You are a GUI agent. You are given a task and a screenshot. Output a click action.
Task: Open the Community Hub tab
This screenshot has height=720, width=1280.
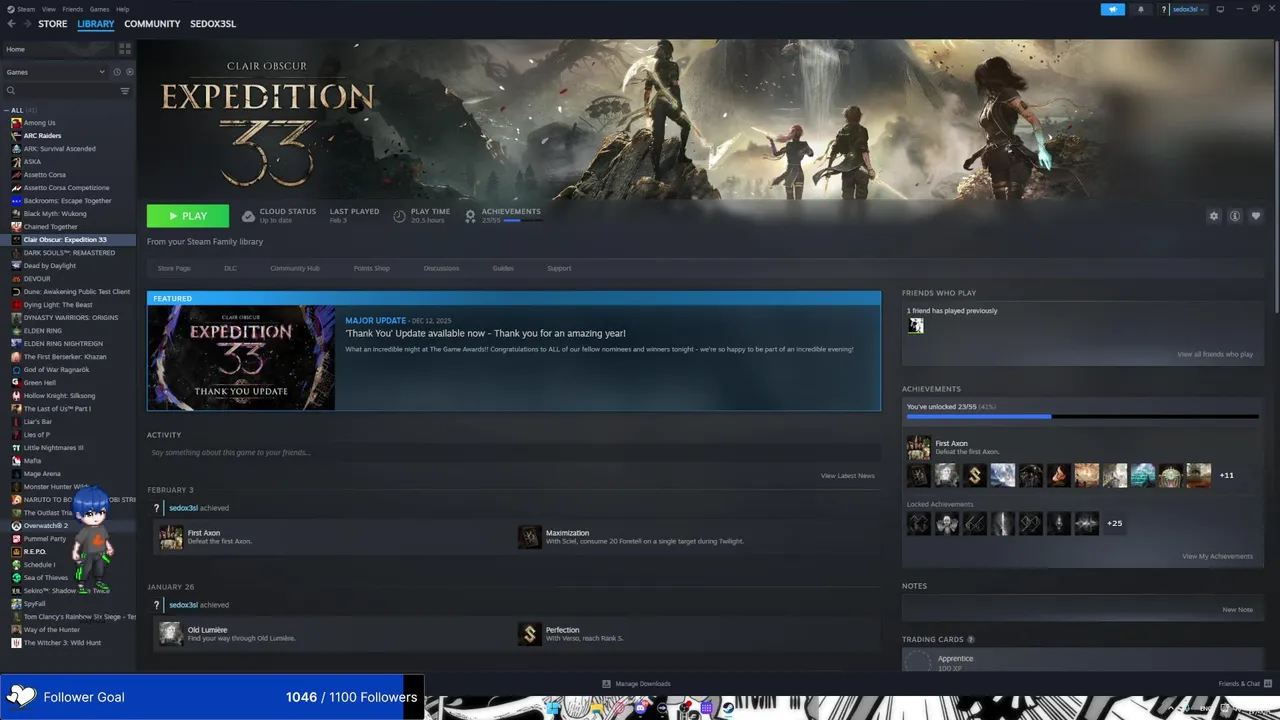click(x=295, y=268)
